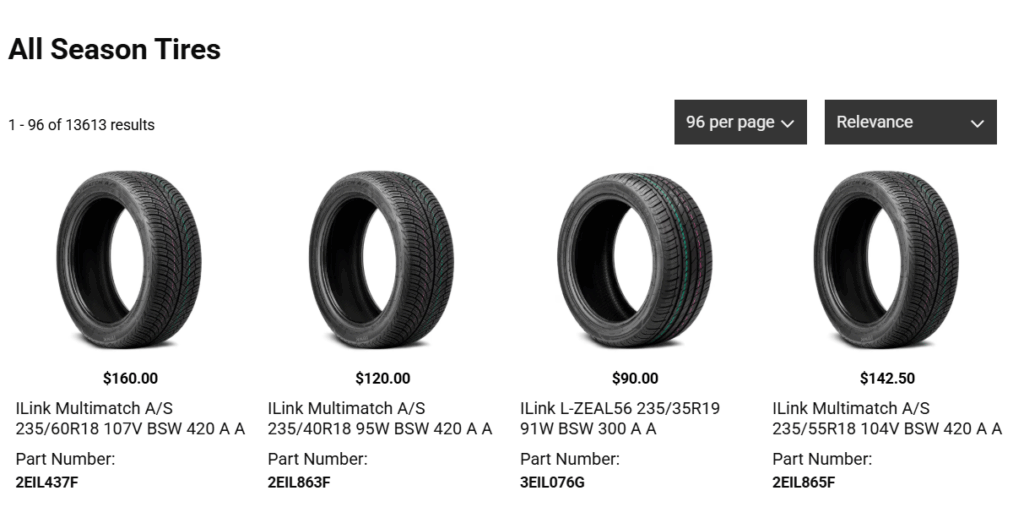Viewport: 1024px width, 507px height.
Task: Click the $142.50 price text
Action: (x=887, y=379)
